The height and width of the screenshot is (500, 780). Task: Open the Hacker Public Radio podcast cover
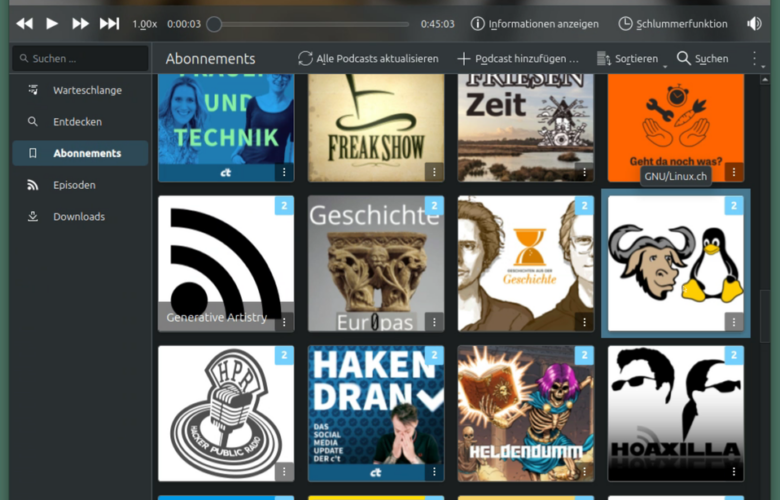[226, 413]
